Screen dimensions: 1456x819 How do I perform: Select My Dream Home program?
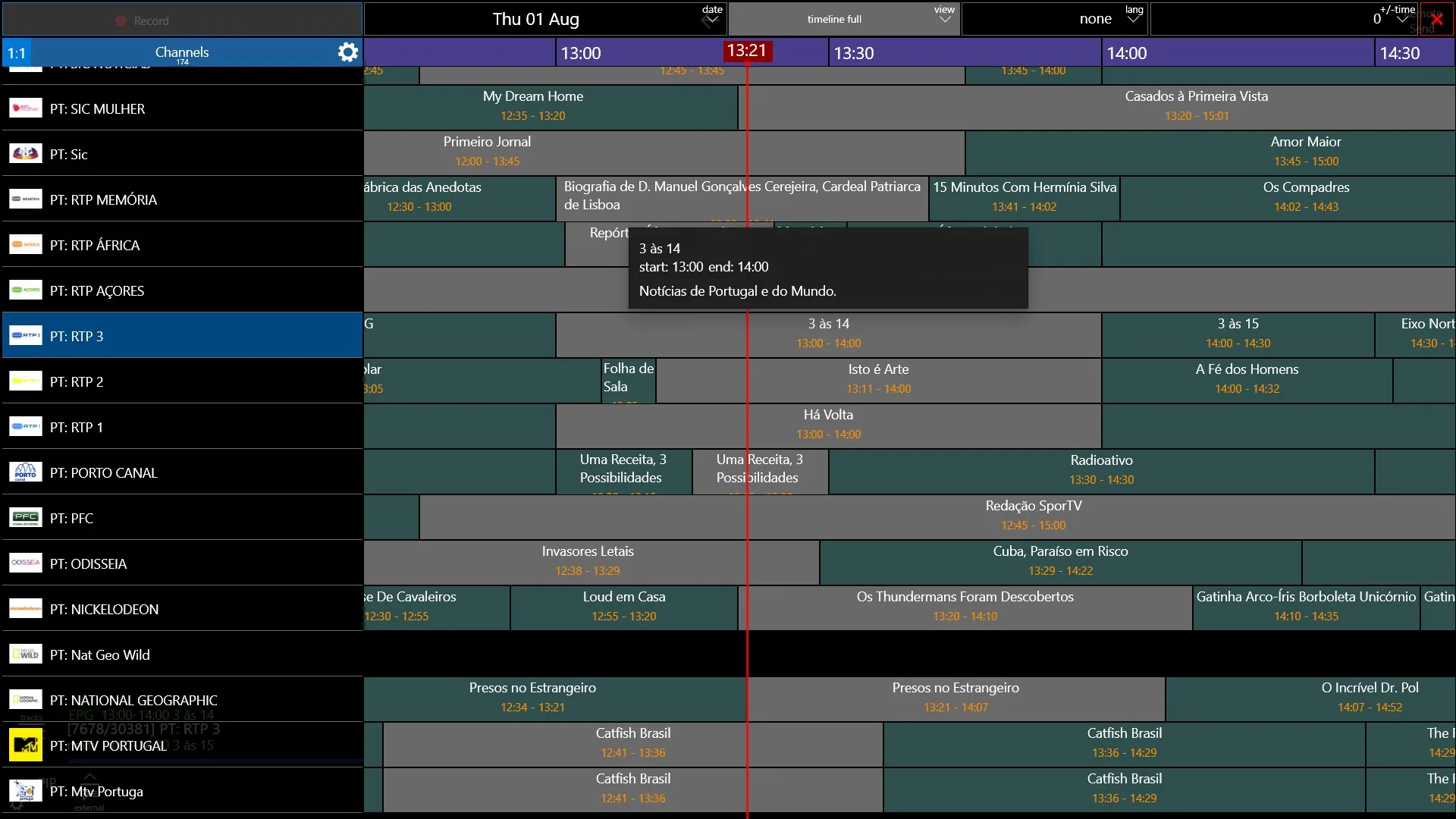pyautogui.click(x=551, y=107)
